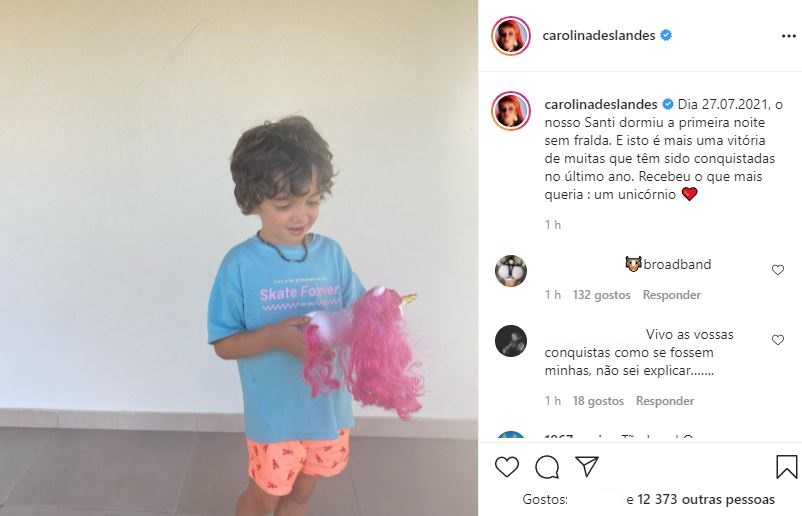The image size is (802, 516).
Task: Like the 'Vivo as vossas conquistas' comment
Action: point(777,340)
